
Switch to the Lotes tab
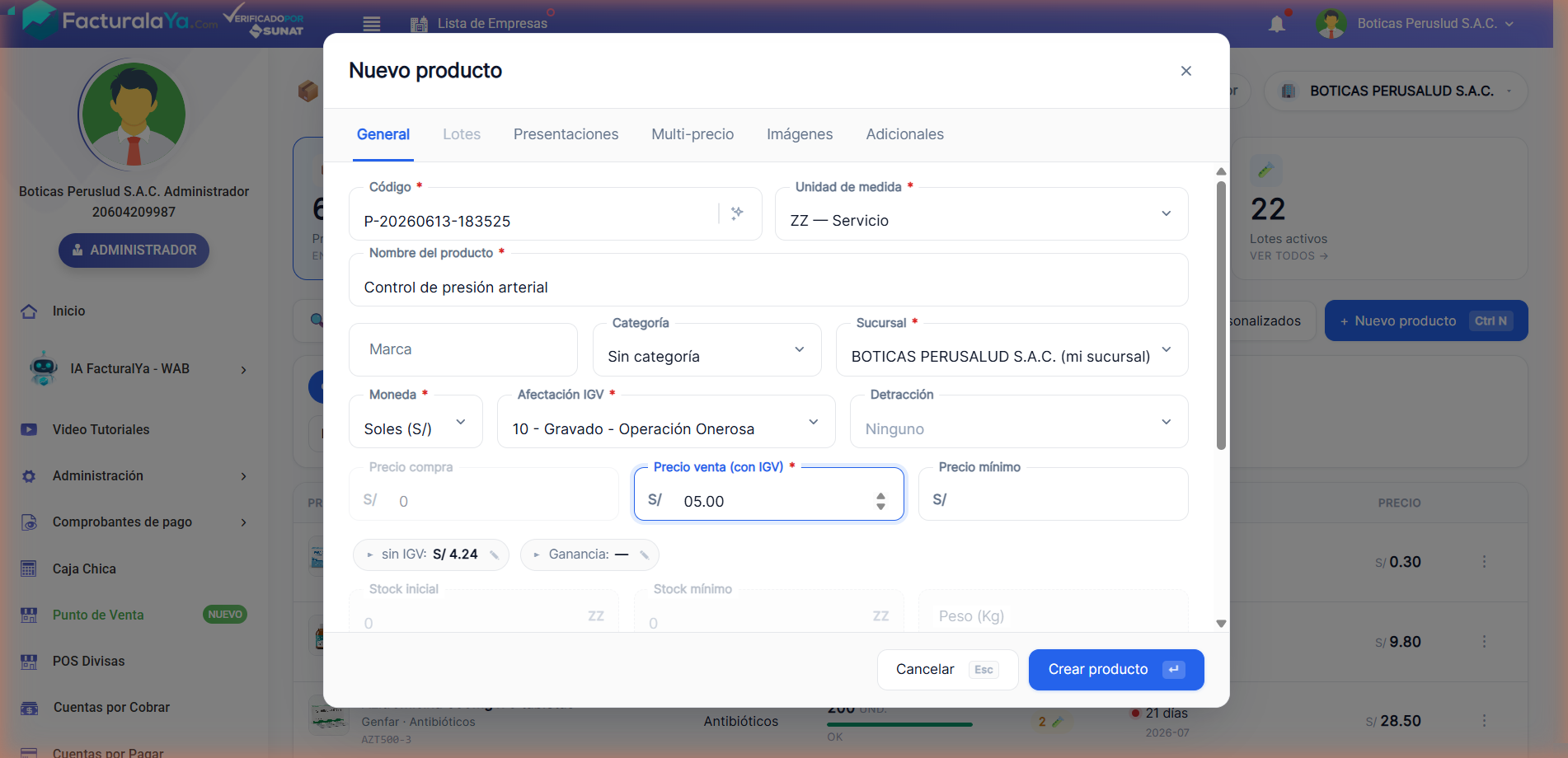pyautogui.click(x=462, y=134)
